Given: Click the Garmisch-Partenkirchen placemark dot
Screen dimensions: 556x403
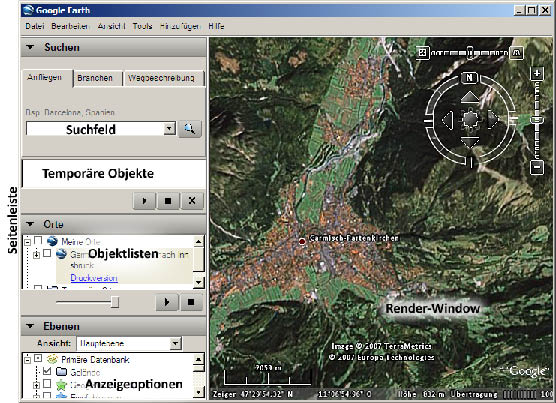Looking at the screenshot, I should tap(302, 241).
